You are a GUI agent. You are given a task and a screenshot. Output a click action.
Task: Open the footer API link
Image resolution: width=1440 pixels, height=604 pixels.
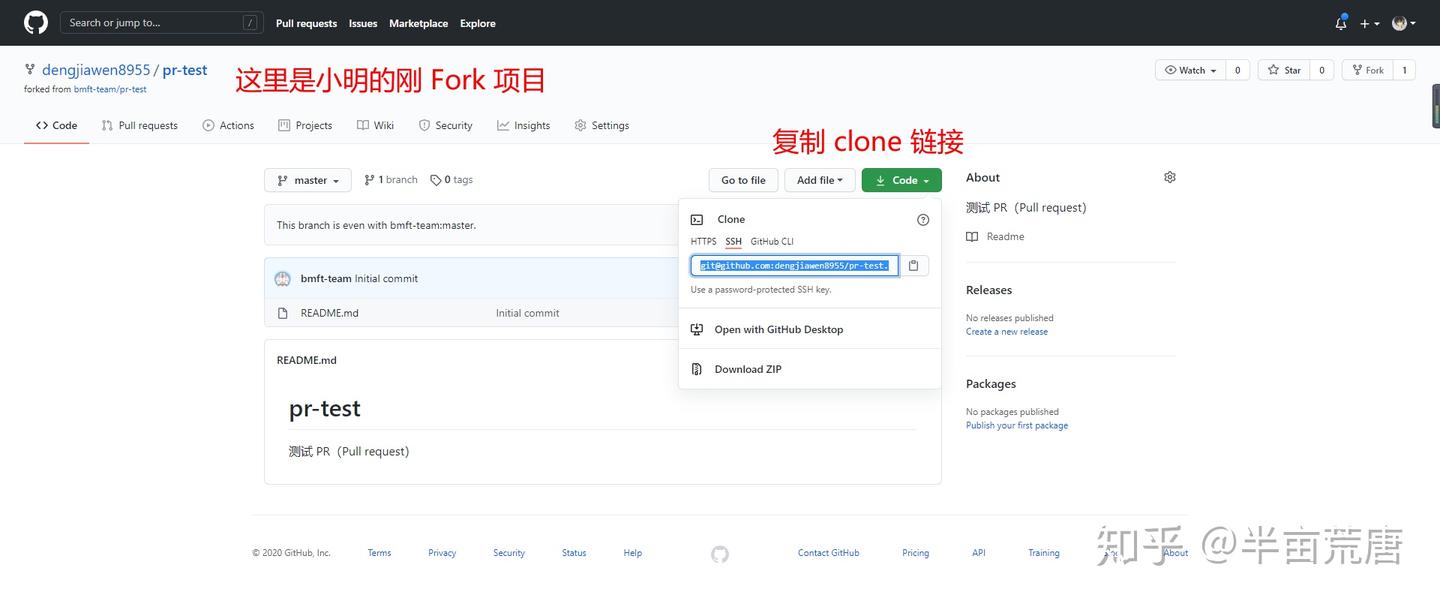click(979, 553)
